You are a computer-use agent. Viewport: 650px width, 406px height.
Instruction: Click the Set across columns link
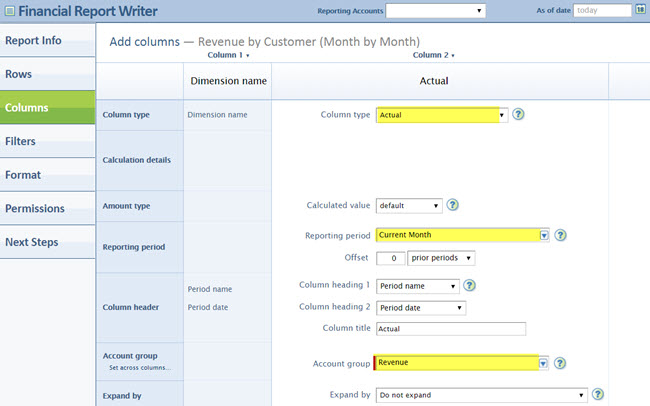[x=139, y=368]
